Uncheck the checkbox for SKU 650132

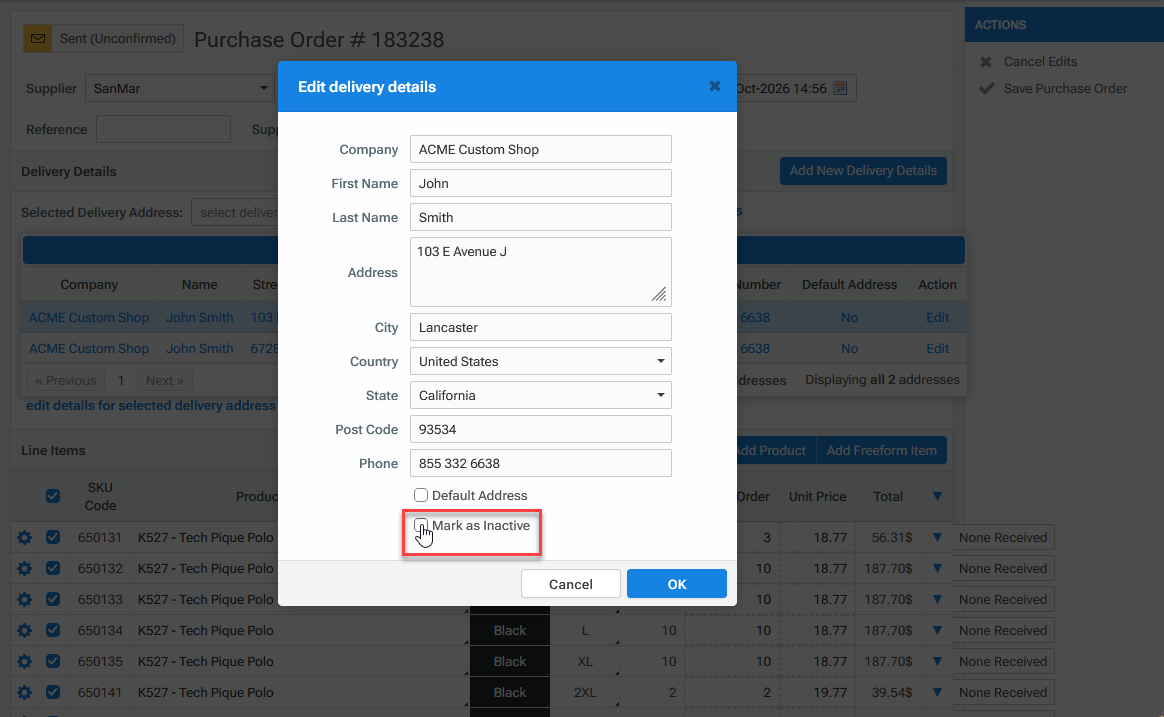point(53,568)
